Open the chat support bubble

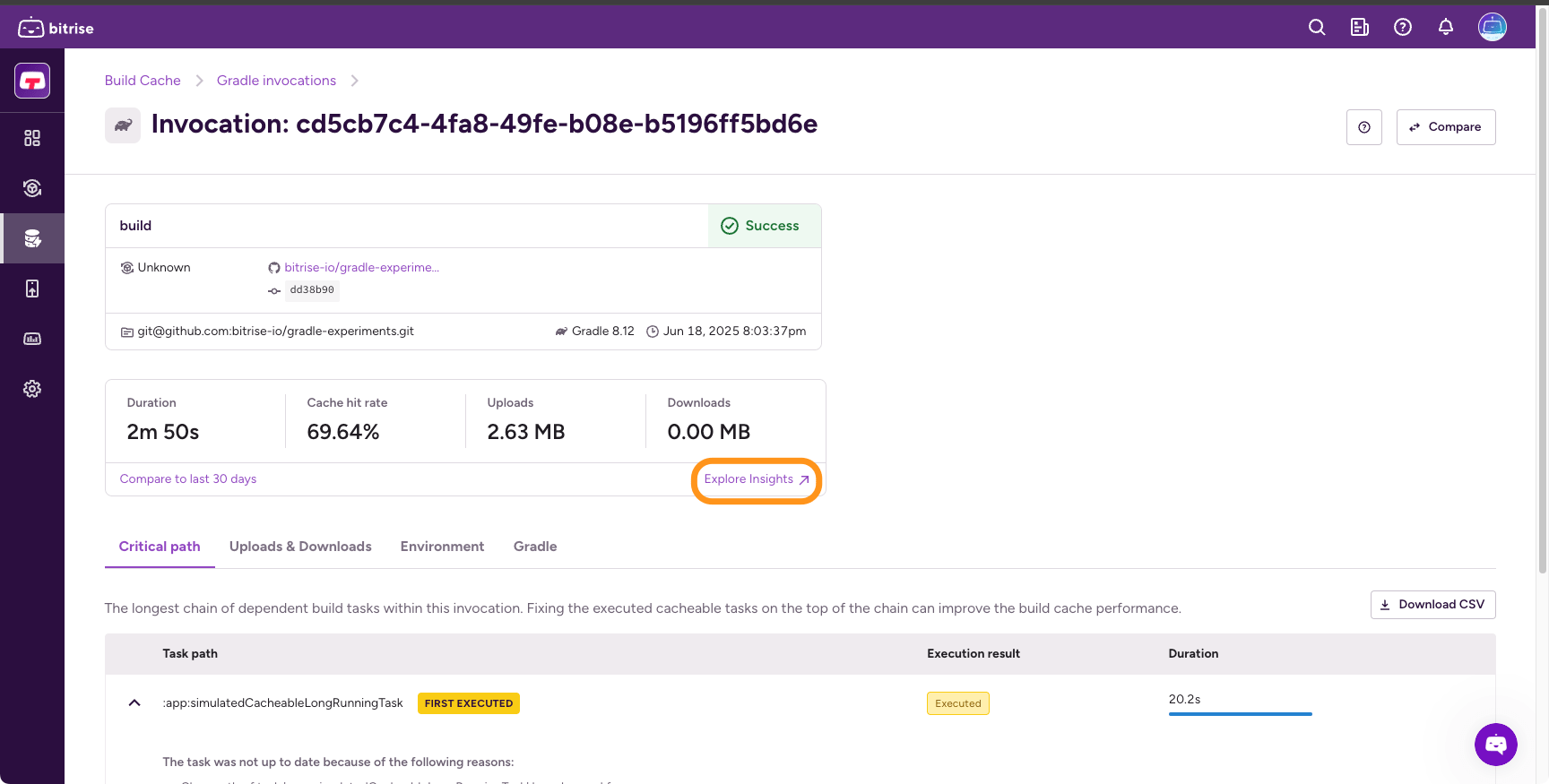coord(1495,744)
